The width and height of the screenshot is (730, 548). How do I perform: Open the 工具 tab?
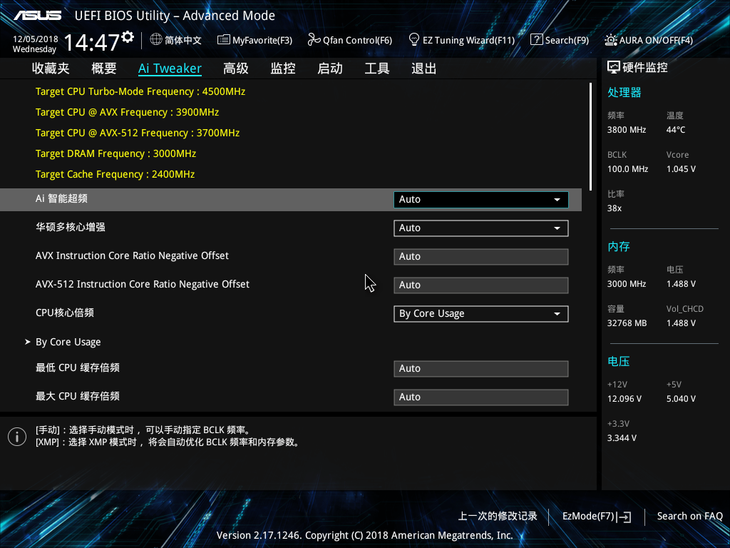pyautogui.click(x=377, y=68)
